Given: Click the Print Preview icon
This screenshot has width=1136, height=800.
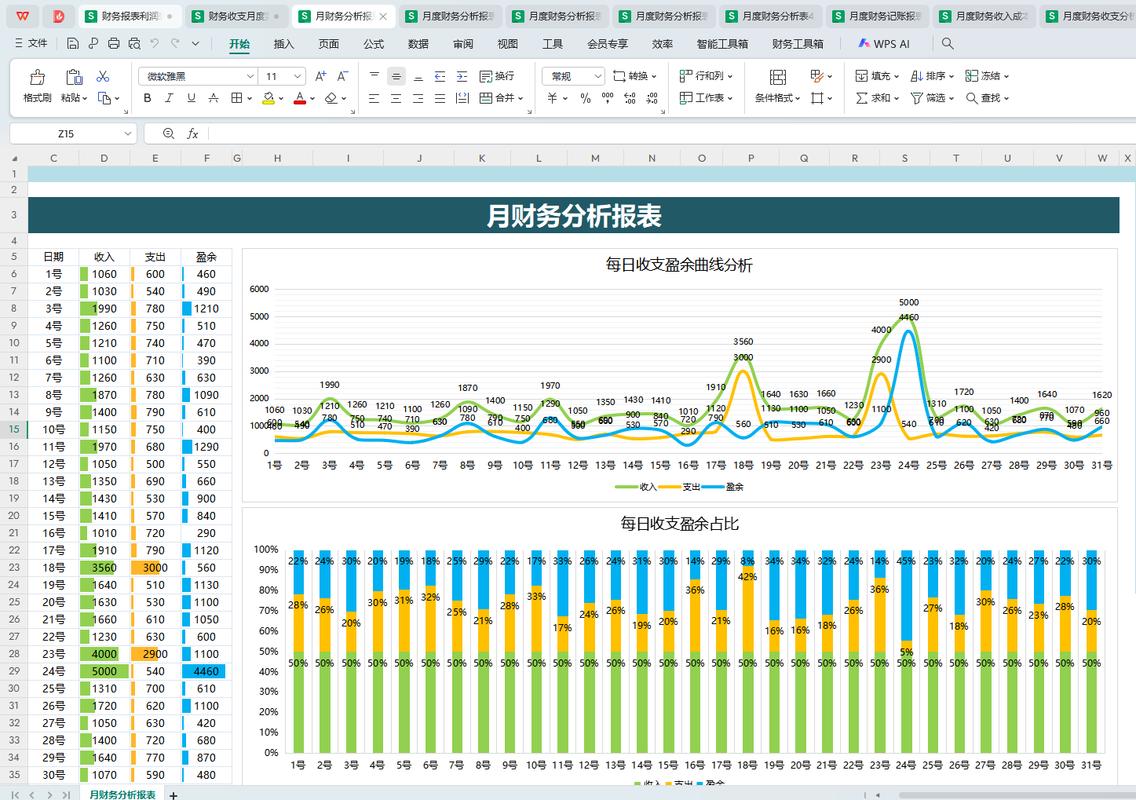Looking at the screenshot, I should [134, 43].
